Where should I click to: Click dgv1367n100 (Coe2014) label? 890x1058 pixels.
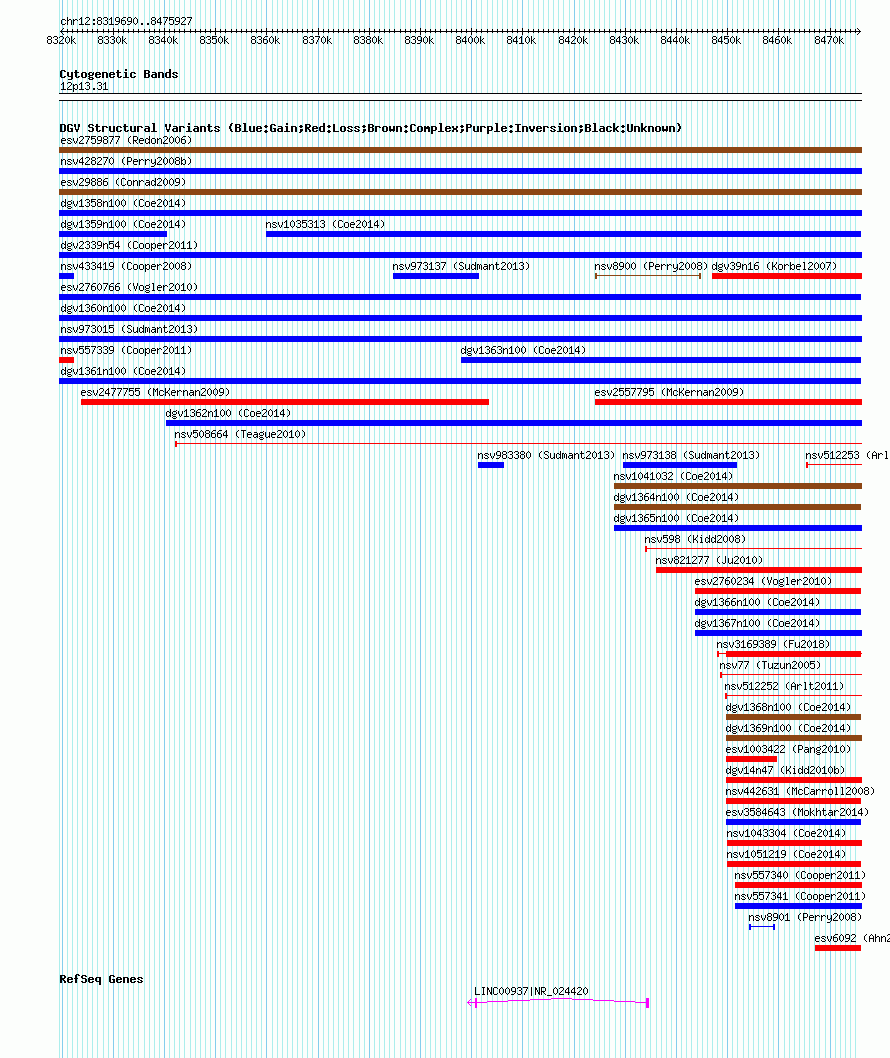click(757, 622)
